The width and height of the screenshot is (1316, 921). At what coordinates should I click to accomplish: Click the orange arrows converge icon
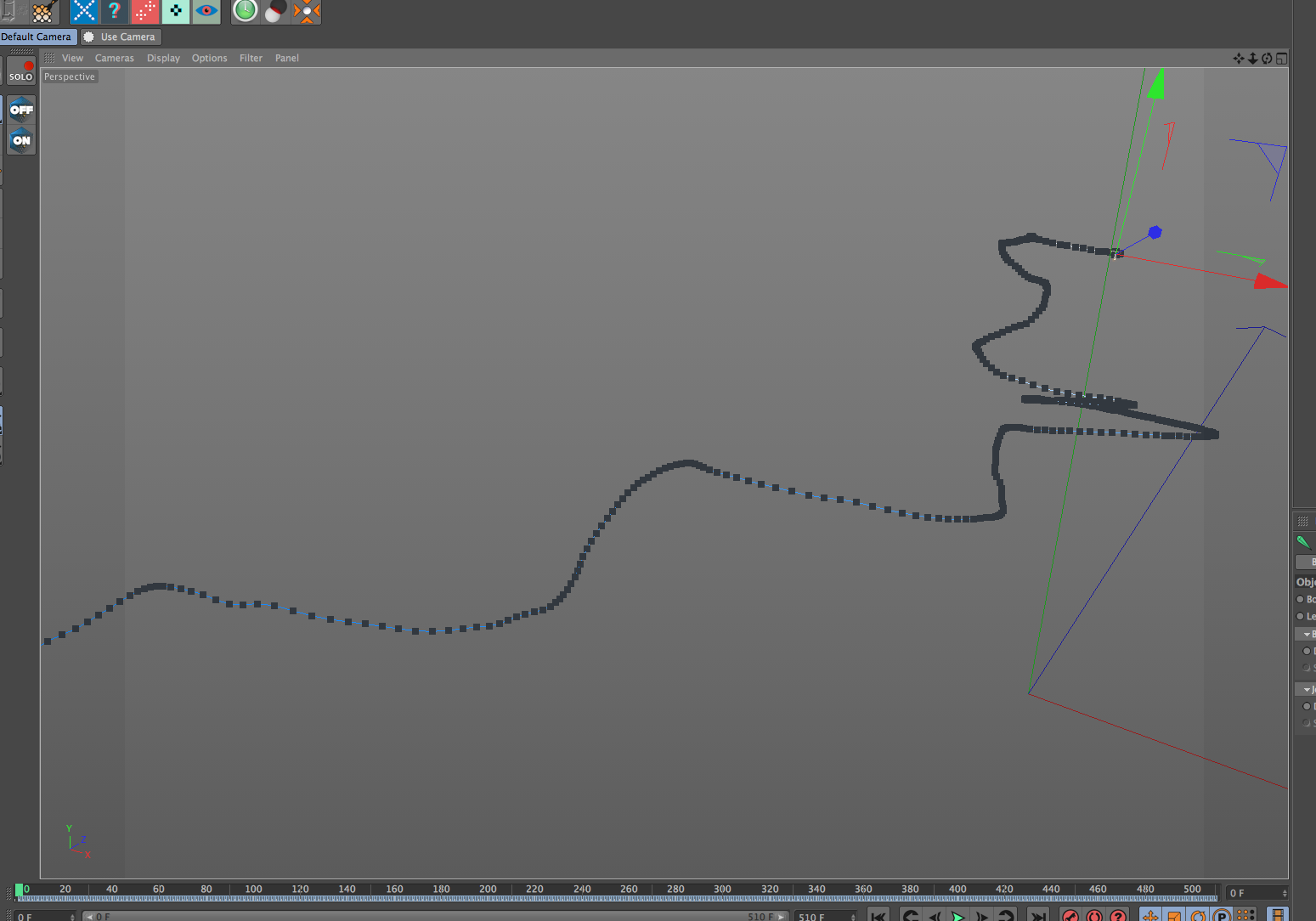307,12
